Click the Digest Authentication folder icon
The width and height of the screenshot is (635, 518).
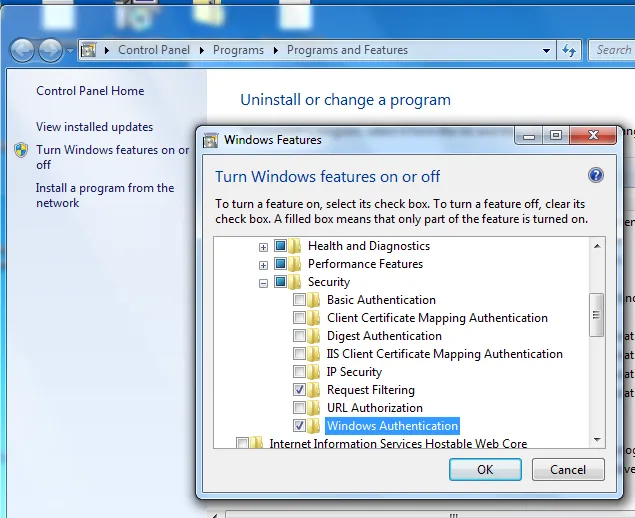pyautogui.click(x=313, y=336)
